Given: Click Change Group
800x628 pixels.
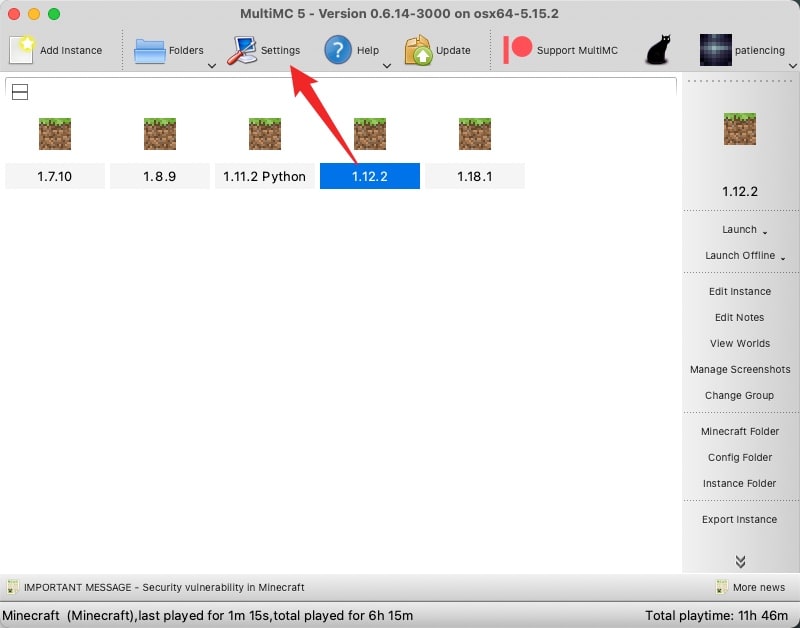Looking at the screenshot, I should tap(739, 395).
